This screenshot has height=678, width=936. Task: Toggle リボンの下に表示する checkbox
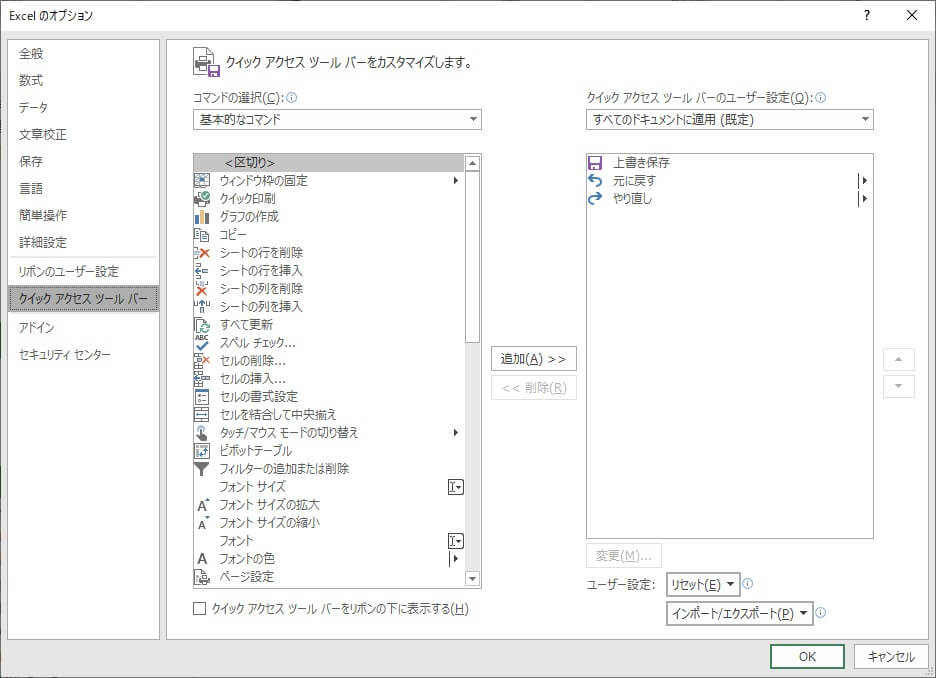point(199,608)
